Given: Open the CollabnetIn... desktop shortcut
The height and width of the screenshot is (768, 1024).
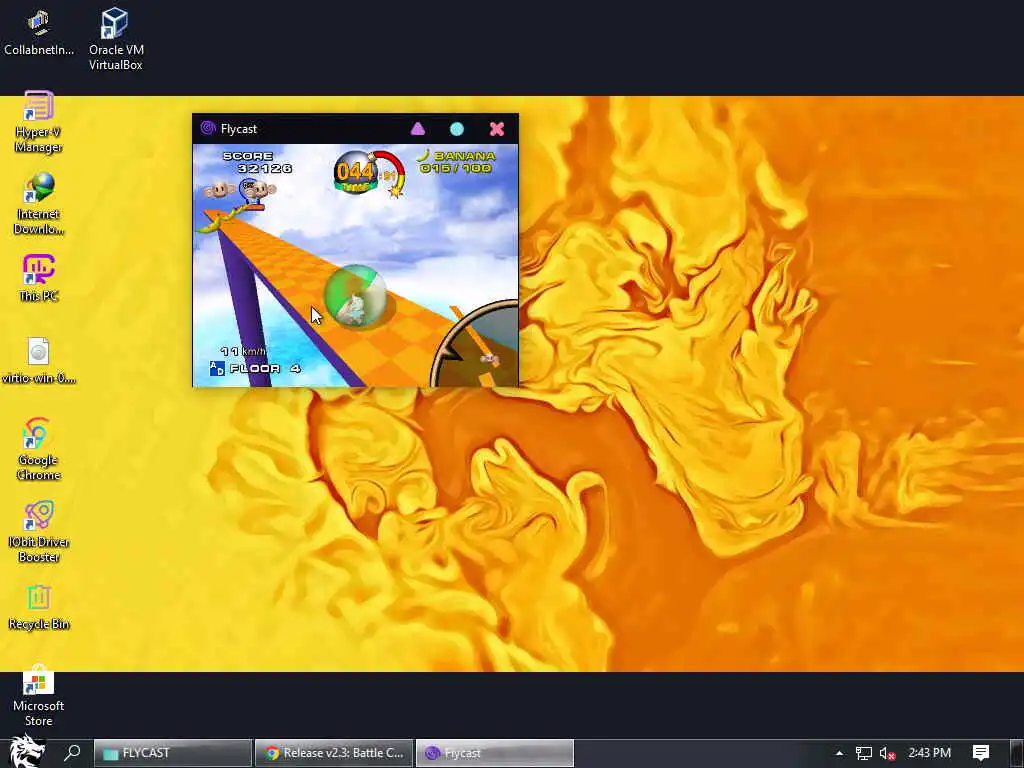Looking at the screenshot, I should pos(39,32).
